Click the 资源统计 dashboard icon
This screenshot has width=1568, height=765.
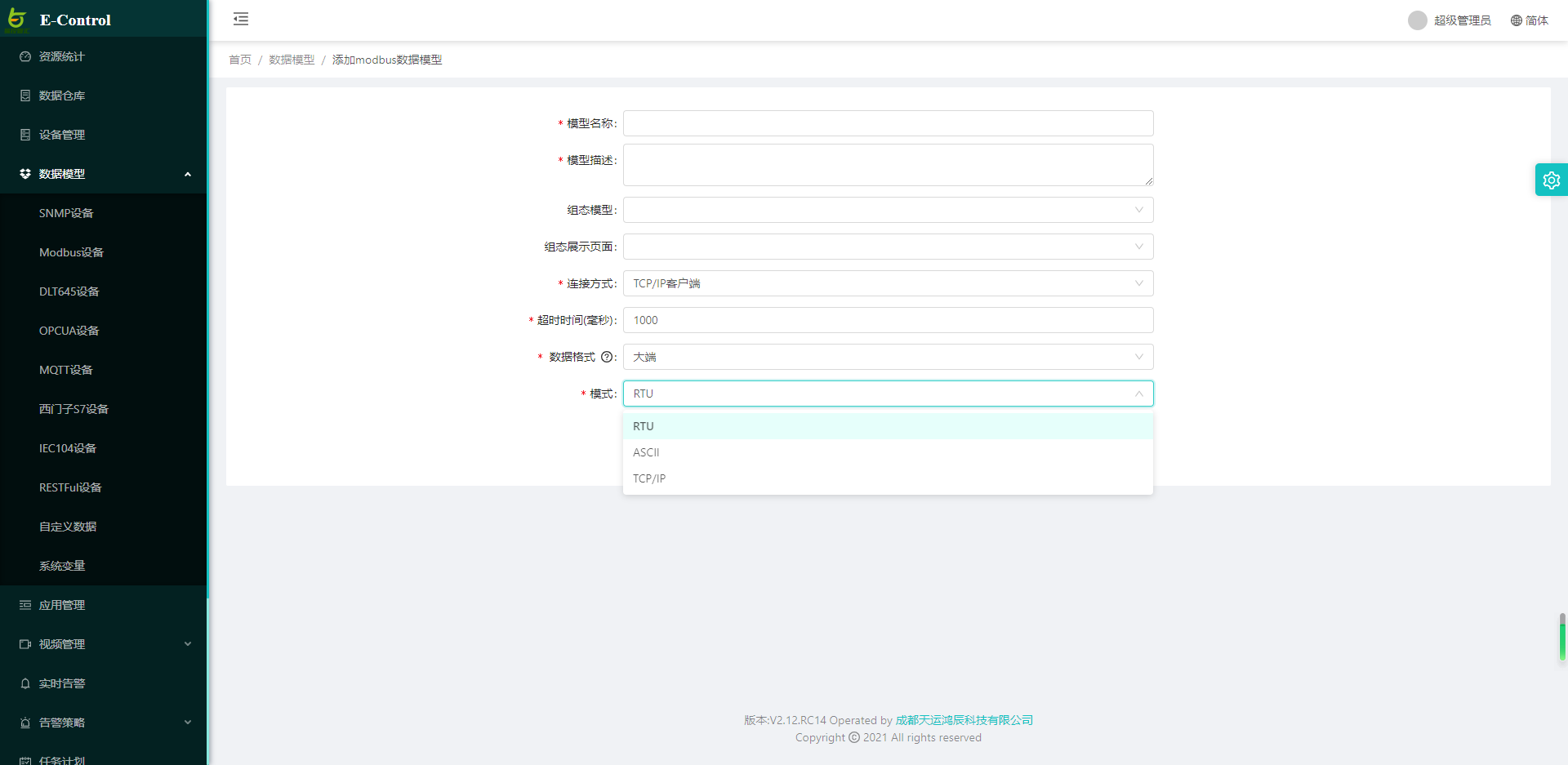tap(25, 56)
